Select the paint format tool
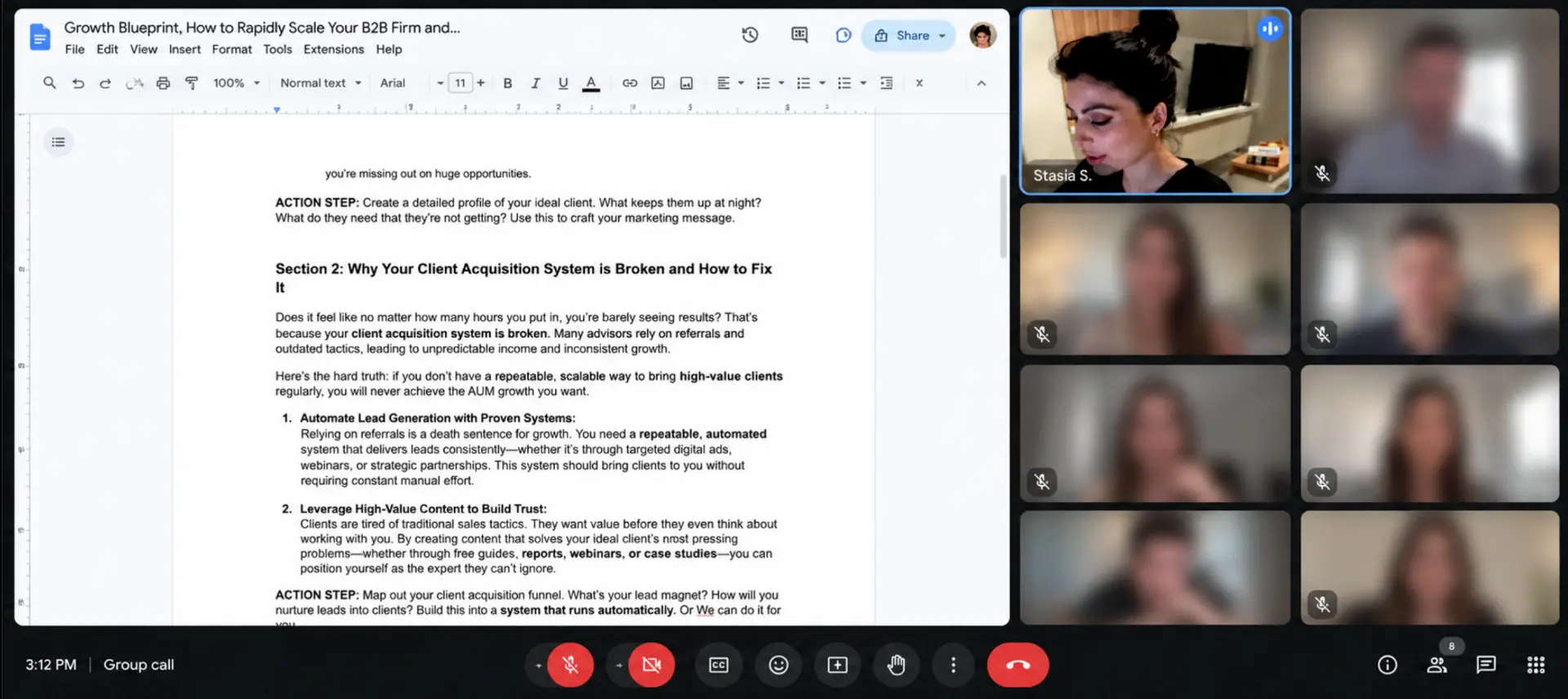The image size is (1568, 699). click(x=192, y=83)
